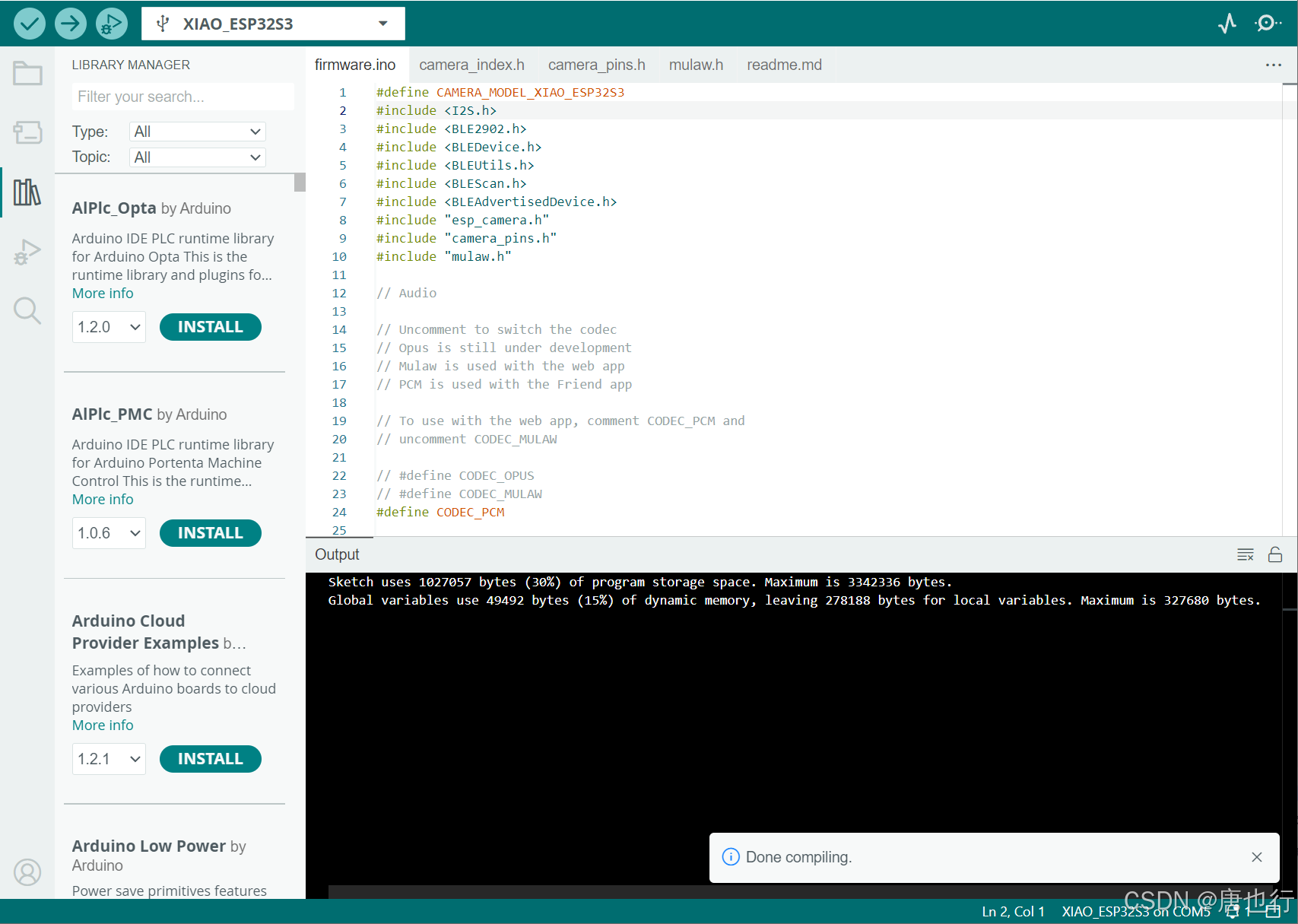
Task: Open AlPlc_Opta version 1.2.0 dropdown
Action: pyautogui.click(x=109, y=327)
